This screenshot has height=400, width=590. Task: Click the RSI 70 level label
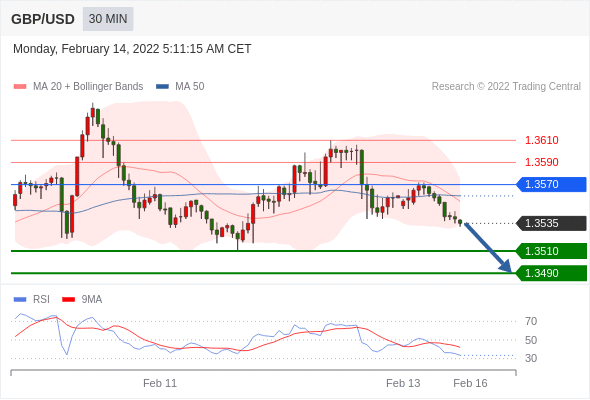tap(531, 321)
